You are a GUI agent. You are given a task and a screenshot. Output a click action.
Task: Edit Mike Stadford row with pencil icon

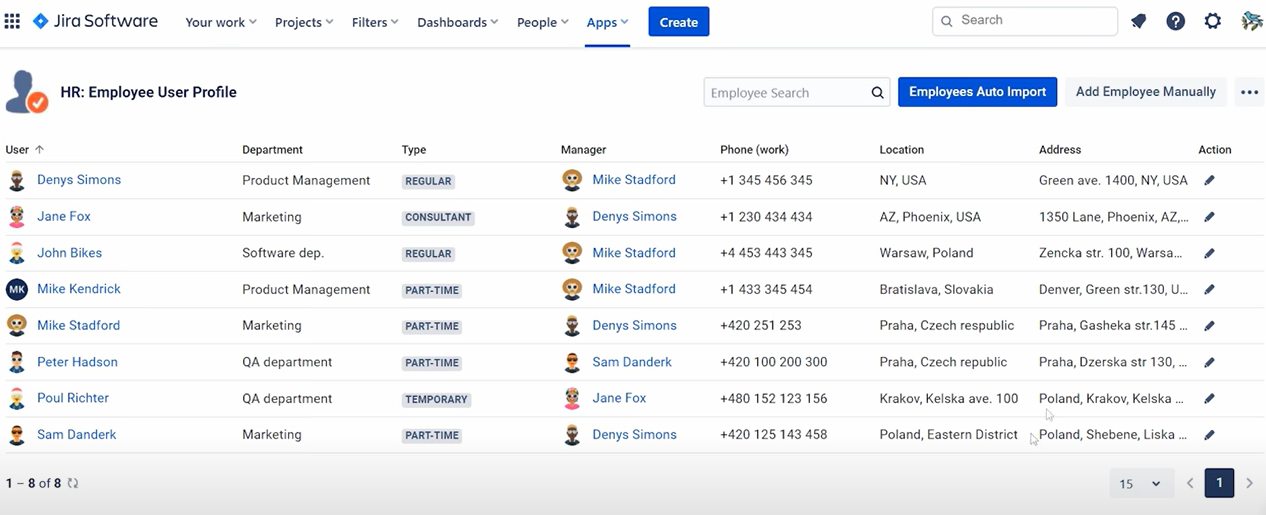tap(1209, 326)
